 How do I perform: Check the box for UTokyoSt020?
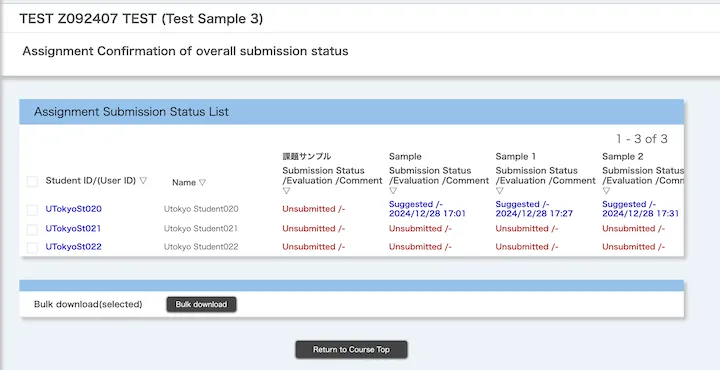(x=32, y=210)
